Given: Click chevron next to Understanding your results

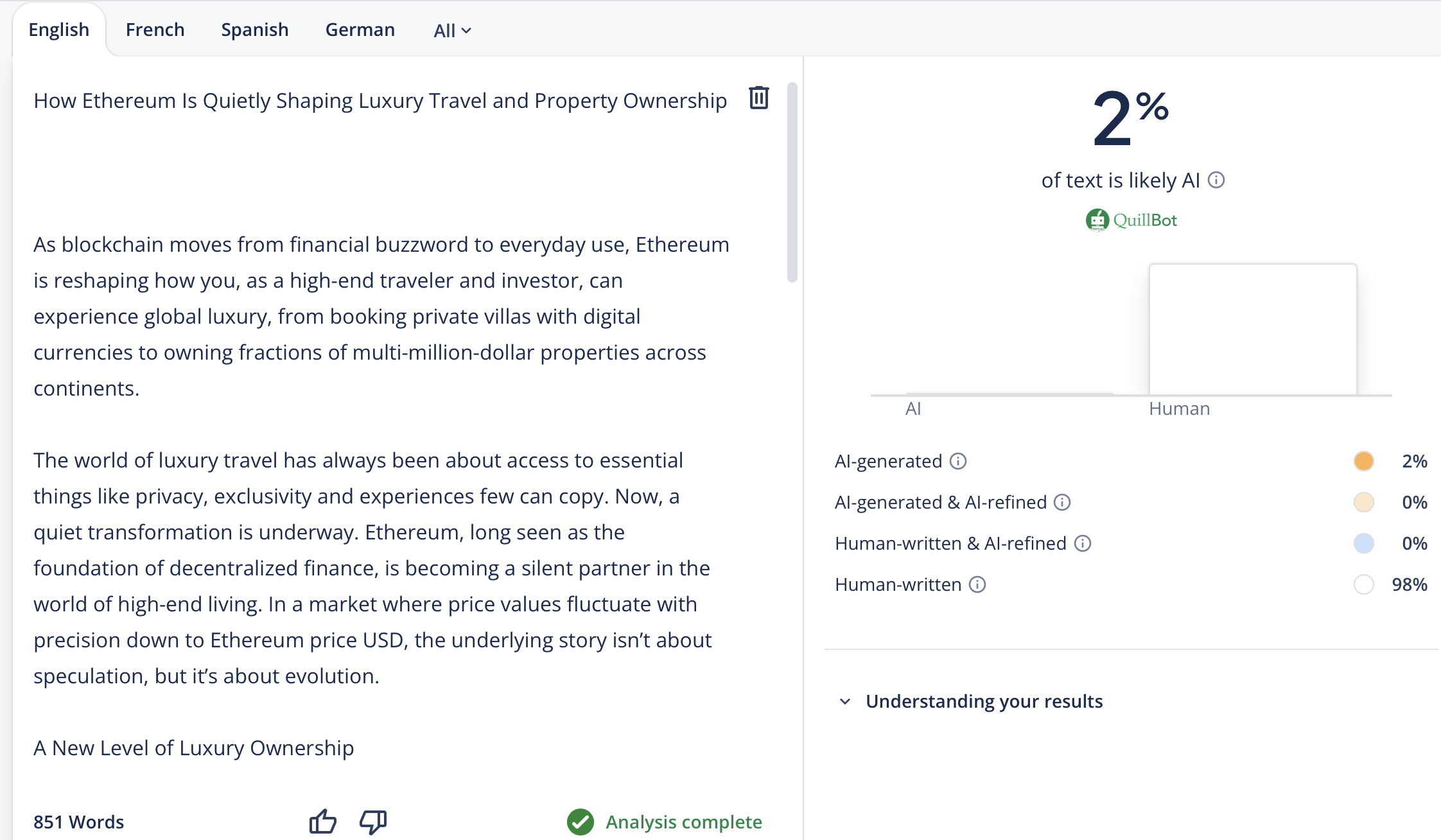Looking at the screenshot, I should click(845, 701).
